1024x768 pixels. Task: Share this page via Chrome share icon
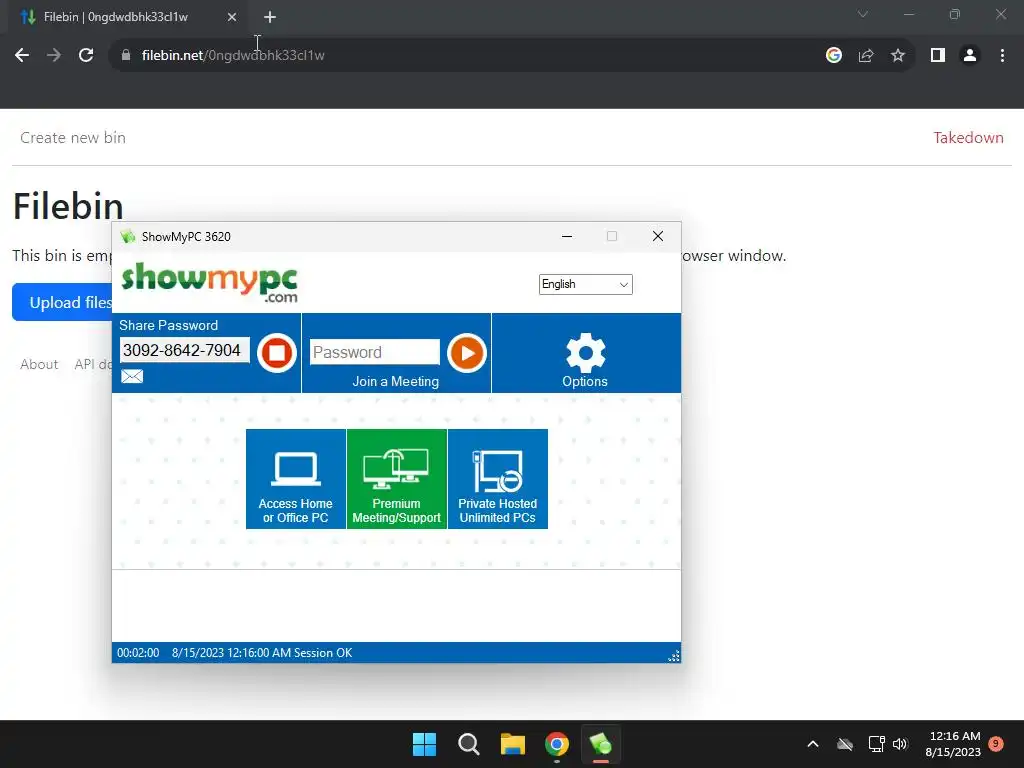tap(866, 56)
